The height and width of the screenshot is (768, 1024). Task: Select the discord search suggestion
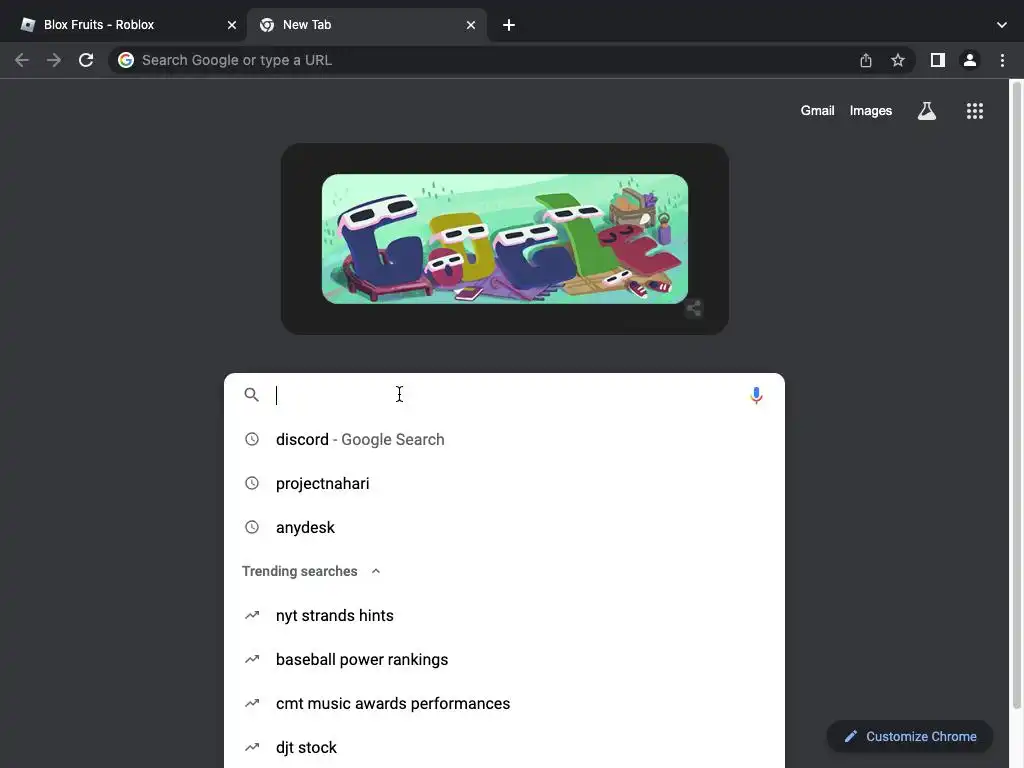coord(504,440)
